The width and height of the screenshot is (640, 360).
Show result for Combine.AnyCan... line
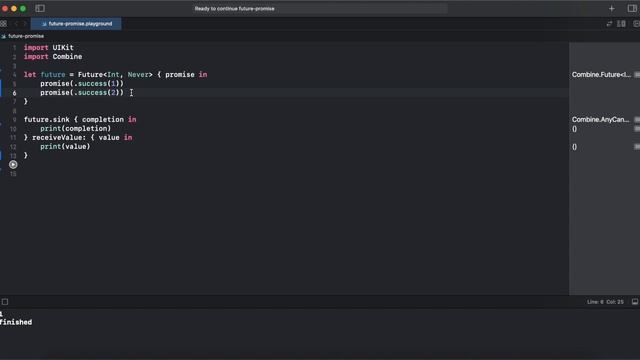(x=637, y=120)
